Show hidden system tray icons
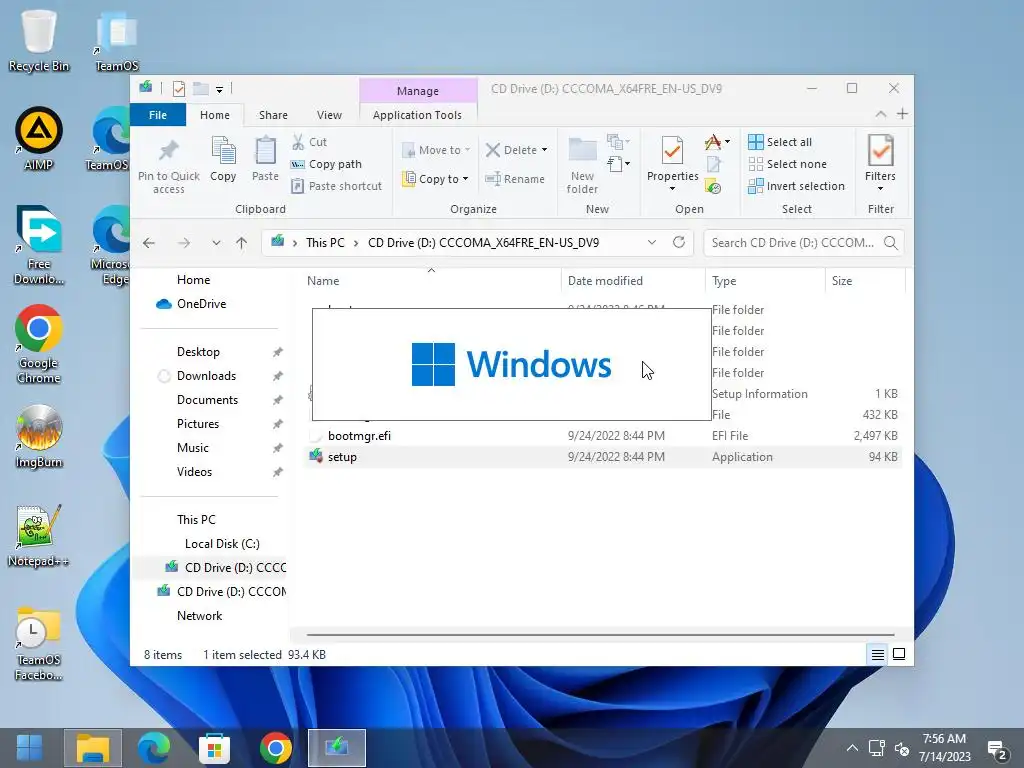Screen dimensions: 1024x768 click(x=852, y=748)
